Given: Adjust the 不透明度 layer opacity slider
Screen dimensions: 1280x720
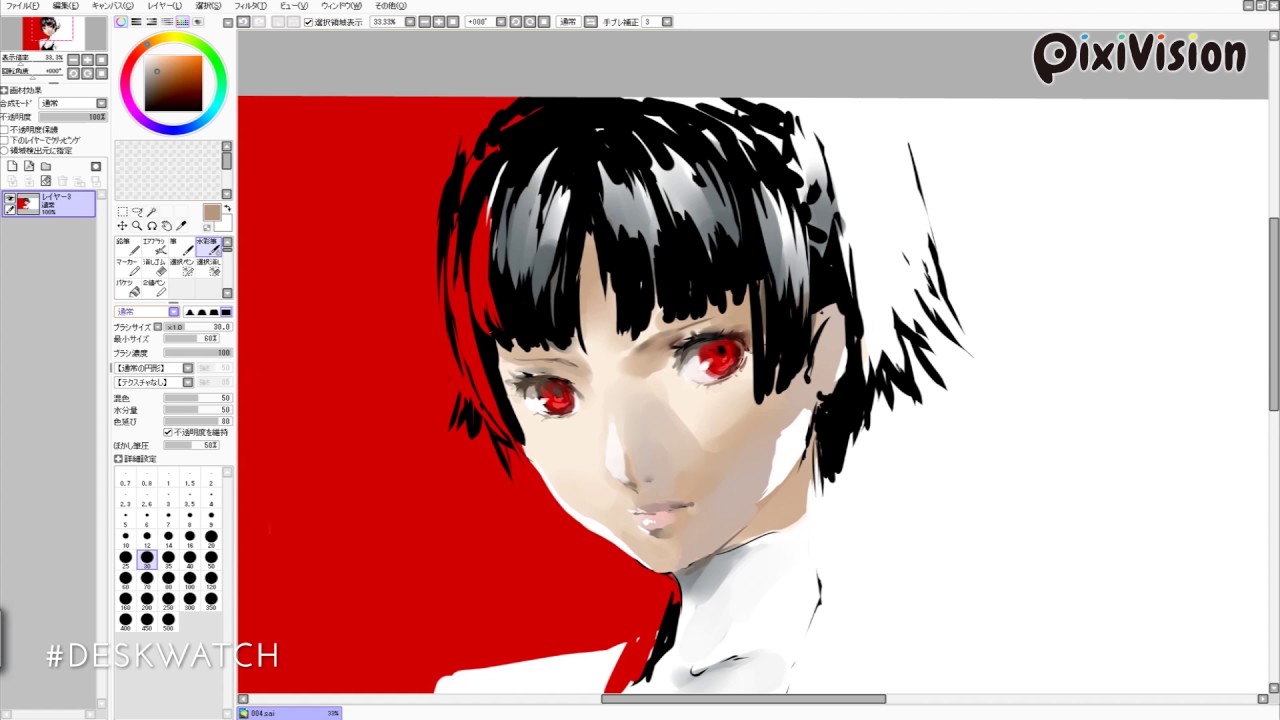Looking at the screenshot, I should click(x=73, y=117).
